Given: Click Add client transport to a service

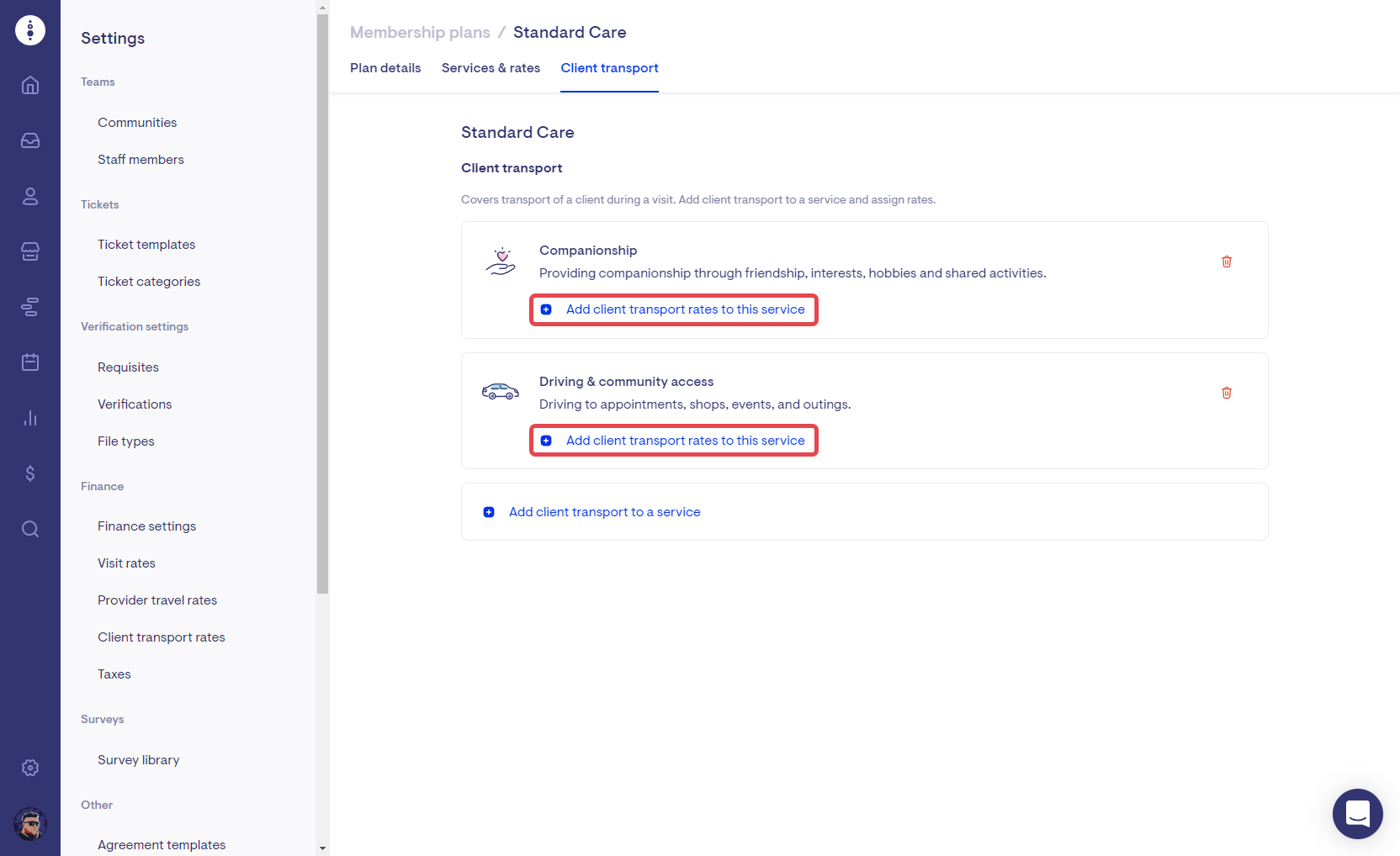Looking at the screenshot, I should pyautogui.click(x=604, y=512).
